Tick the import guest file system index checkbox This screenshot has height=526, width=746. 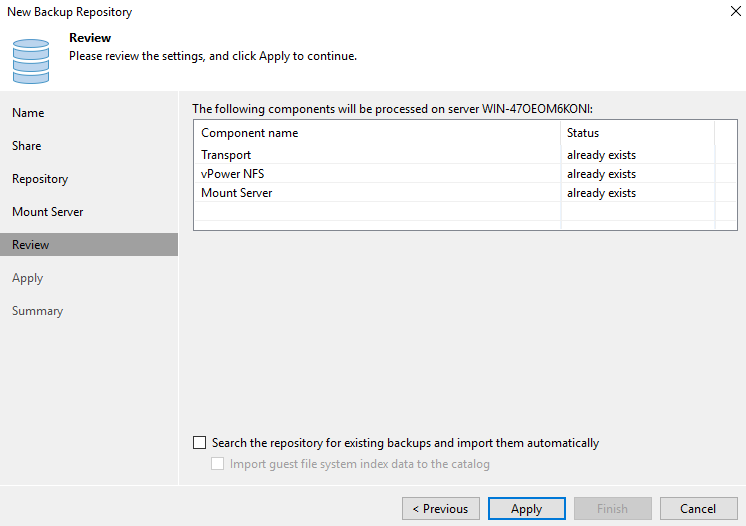217,464
